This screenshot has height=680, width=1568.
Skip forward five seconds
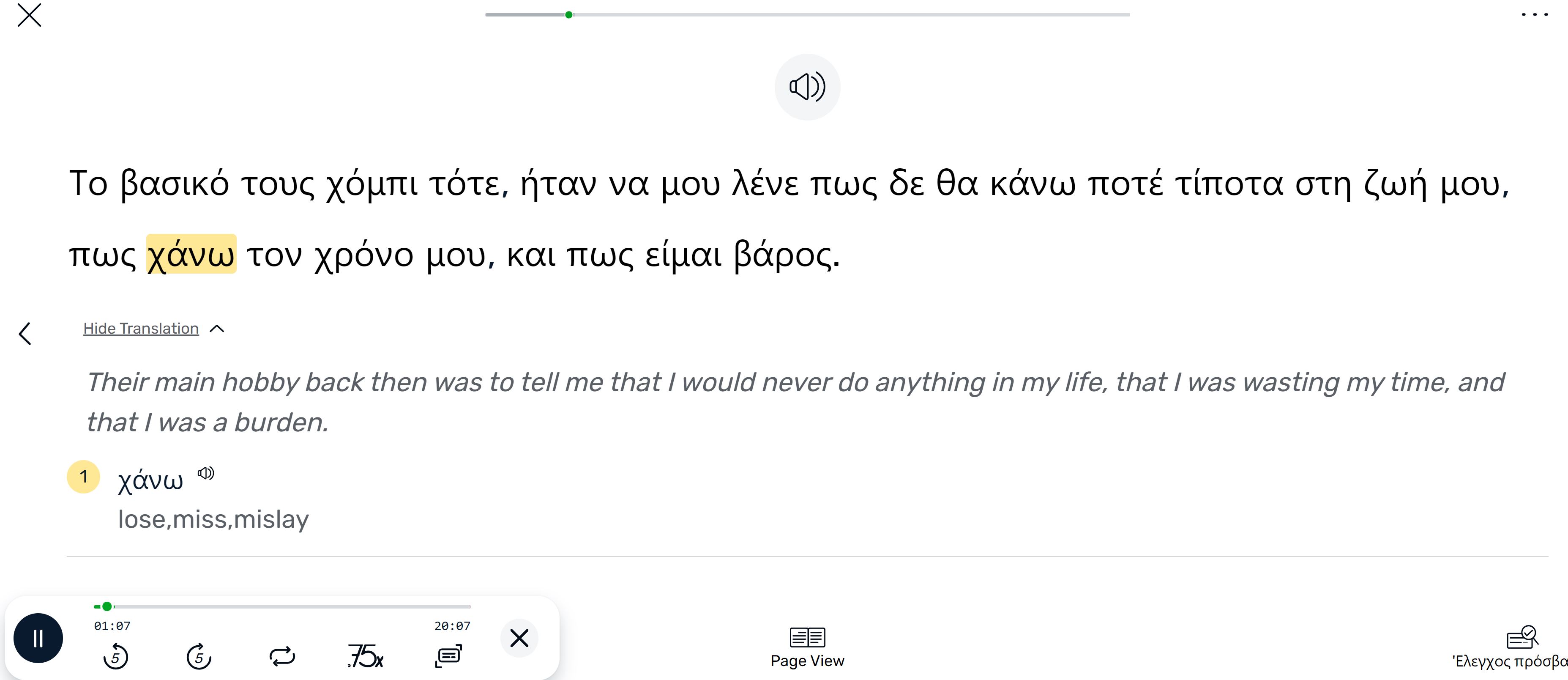click(199, 656)
